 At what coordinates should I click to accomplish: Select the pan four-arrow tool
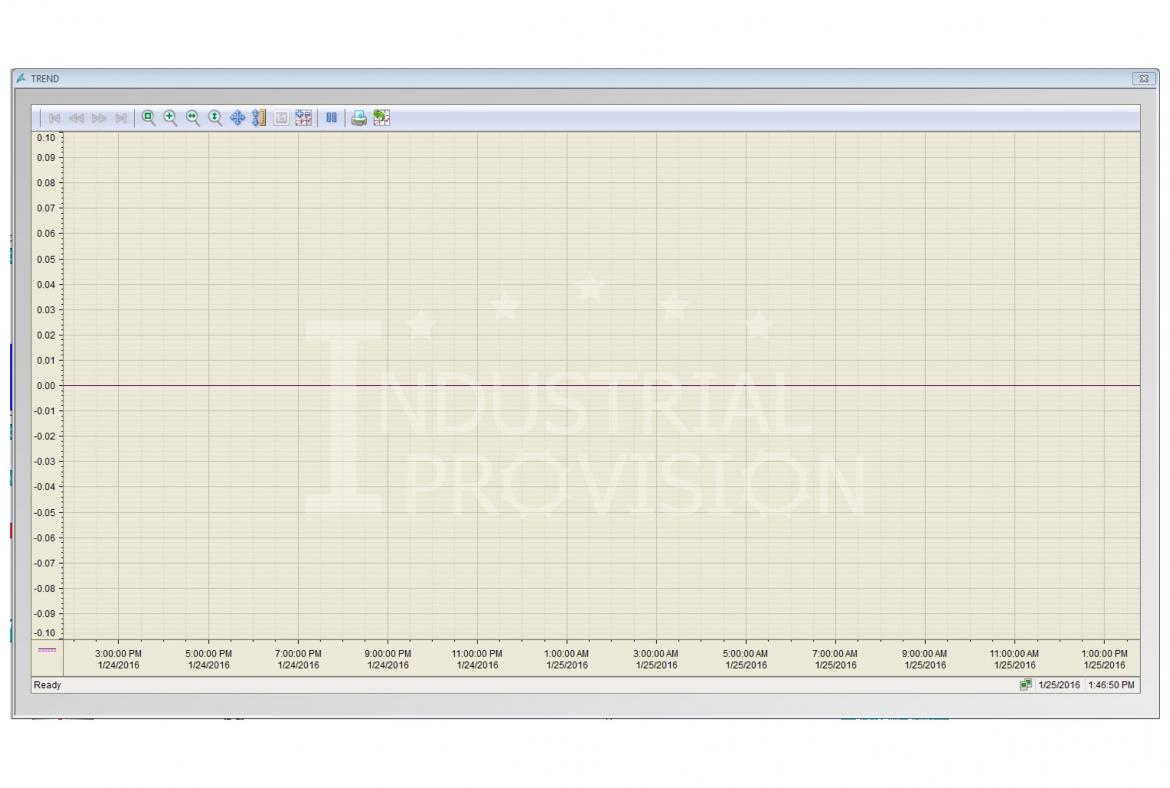tap(237, 118)
